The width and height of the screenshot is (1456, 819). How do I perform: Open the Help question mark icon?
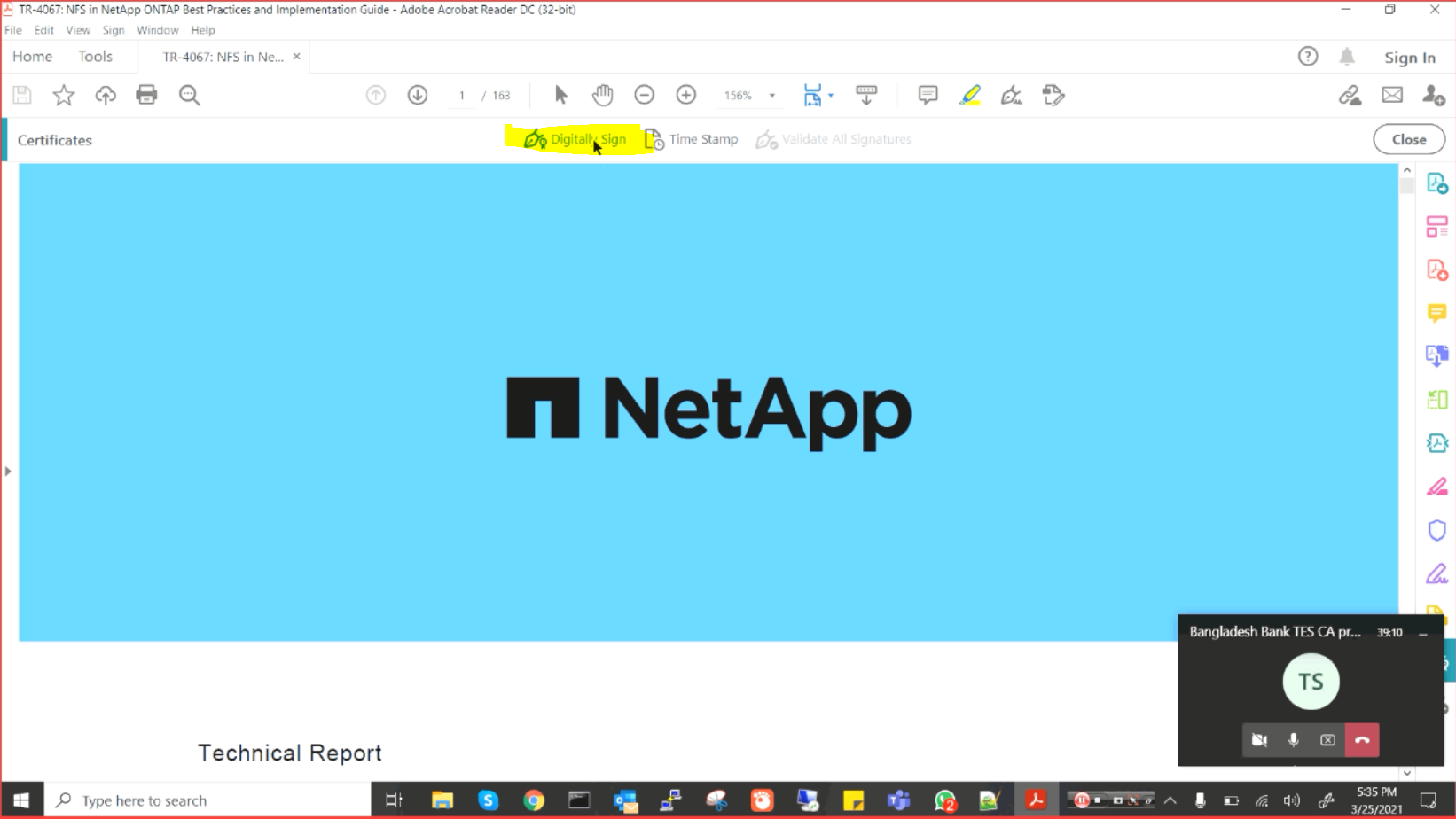click(1308, 57)
